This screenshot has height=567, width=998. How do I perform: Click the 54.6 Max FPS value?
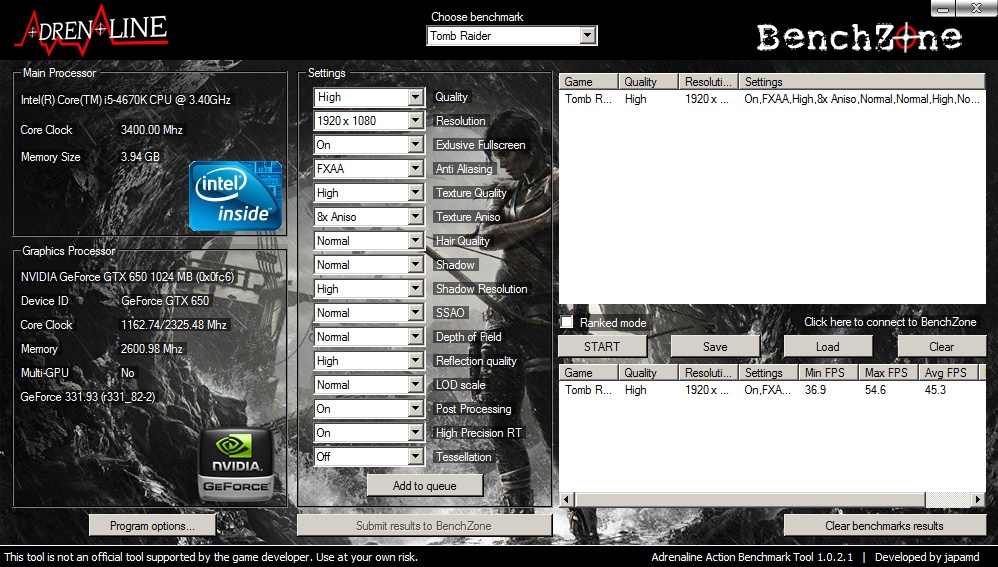(x=875, y=390)
